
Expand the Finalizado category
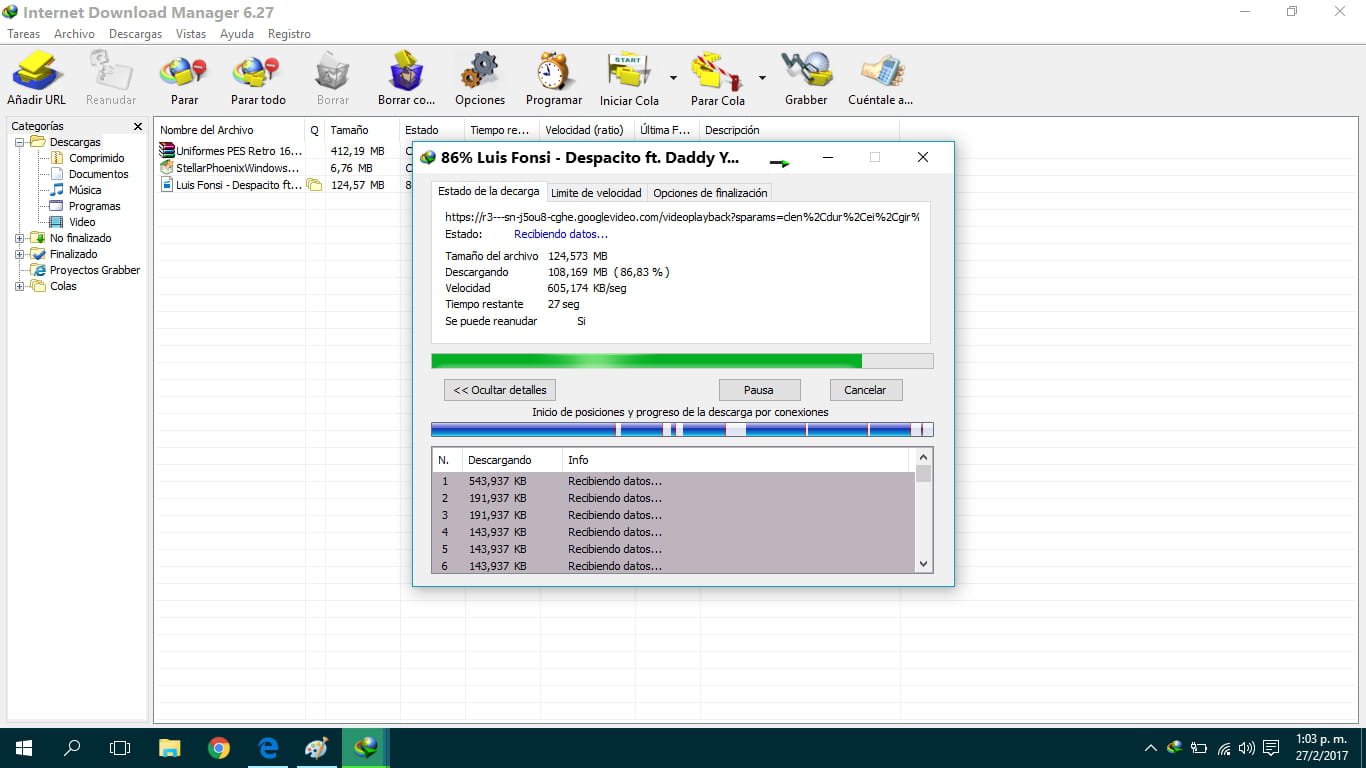pos(20,254)
